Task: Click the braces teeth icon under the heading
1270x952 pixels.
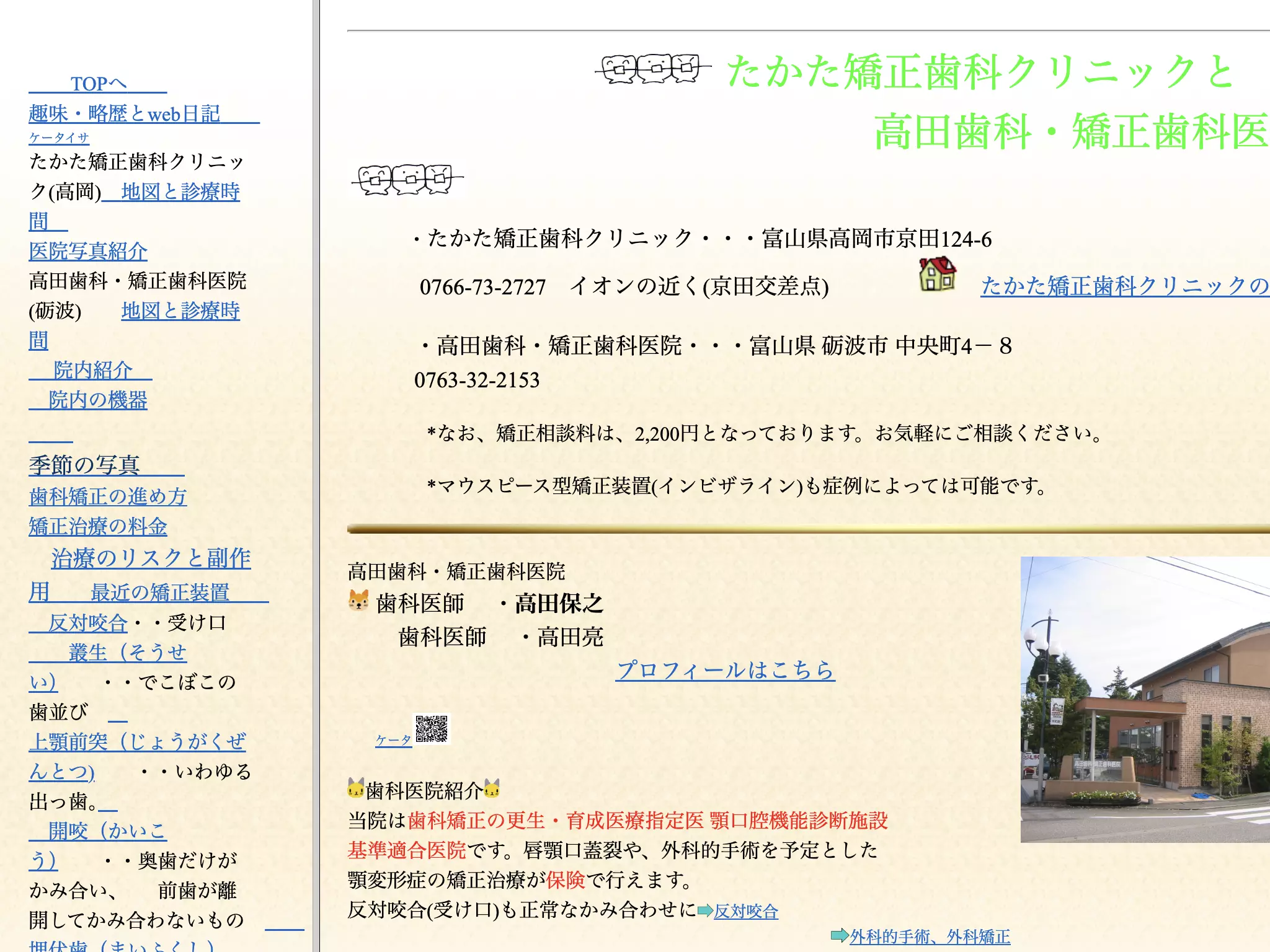Action: (x=407, y=180)
